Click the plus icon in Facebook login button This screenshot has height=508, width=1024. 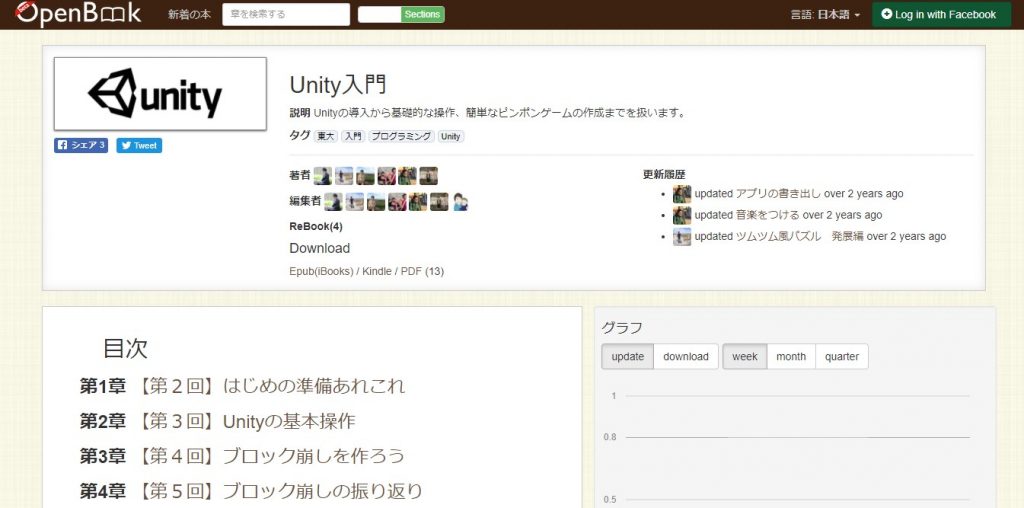tap(886, 14)
